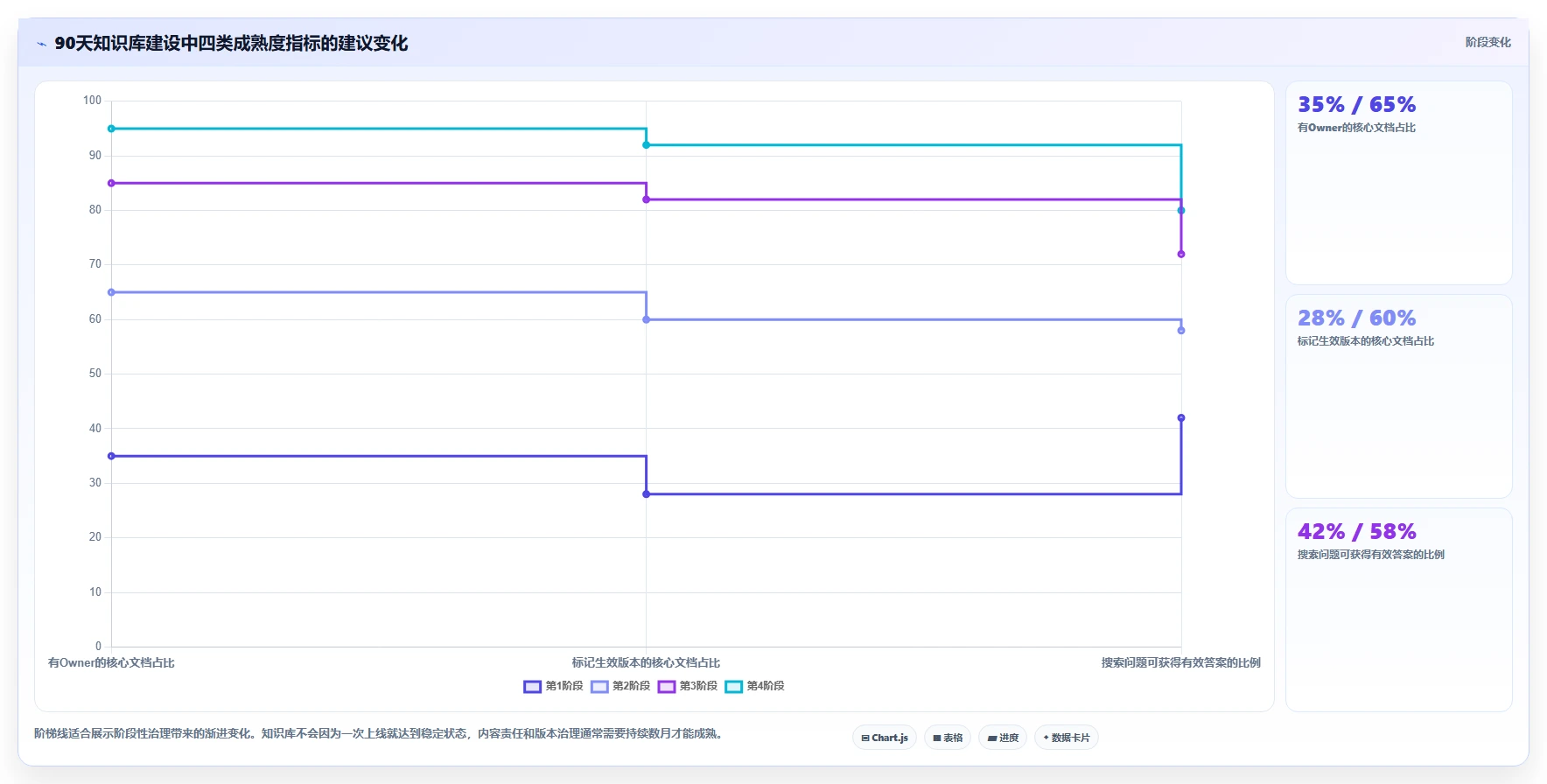The height and width of the screenshot is (784, 1547).
Task: Toggle the 第4阶段 legend series
Action: (x=754, y=686)
